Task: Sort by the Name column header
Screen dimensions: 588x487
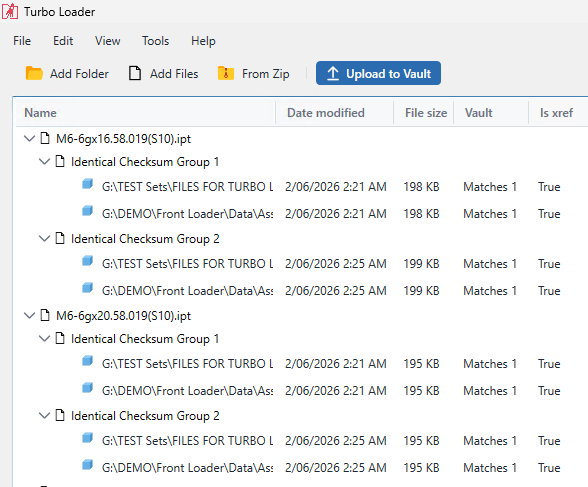Action: coord(40,112)
